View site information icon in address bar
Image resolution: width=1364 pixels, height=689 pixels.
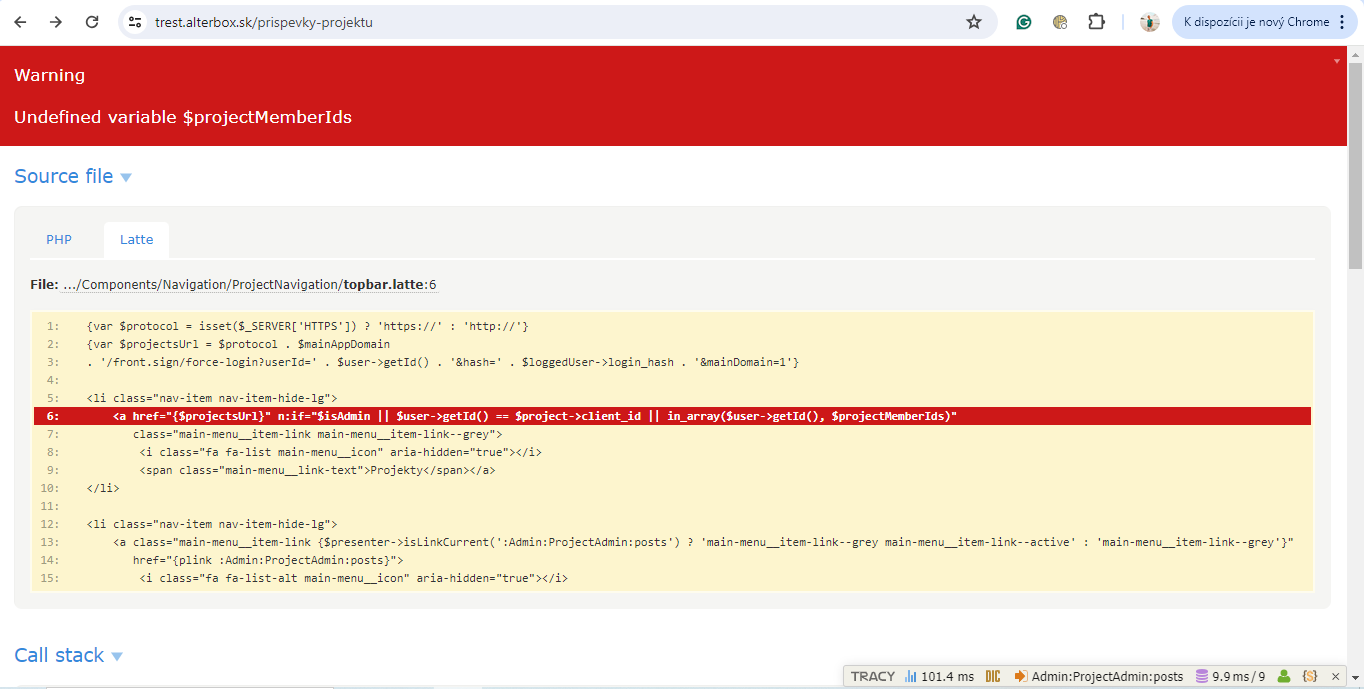coord(135,22)
